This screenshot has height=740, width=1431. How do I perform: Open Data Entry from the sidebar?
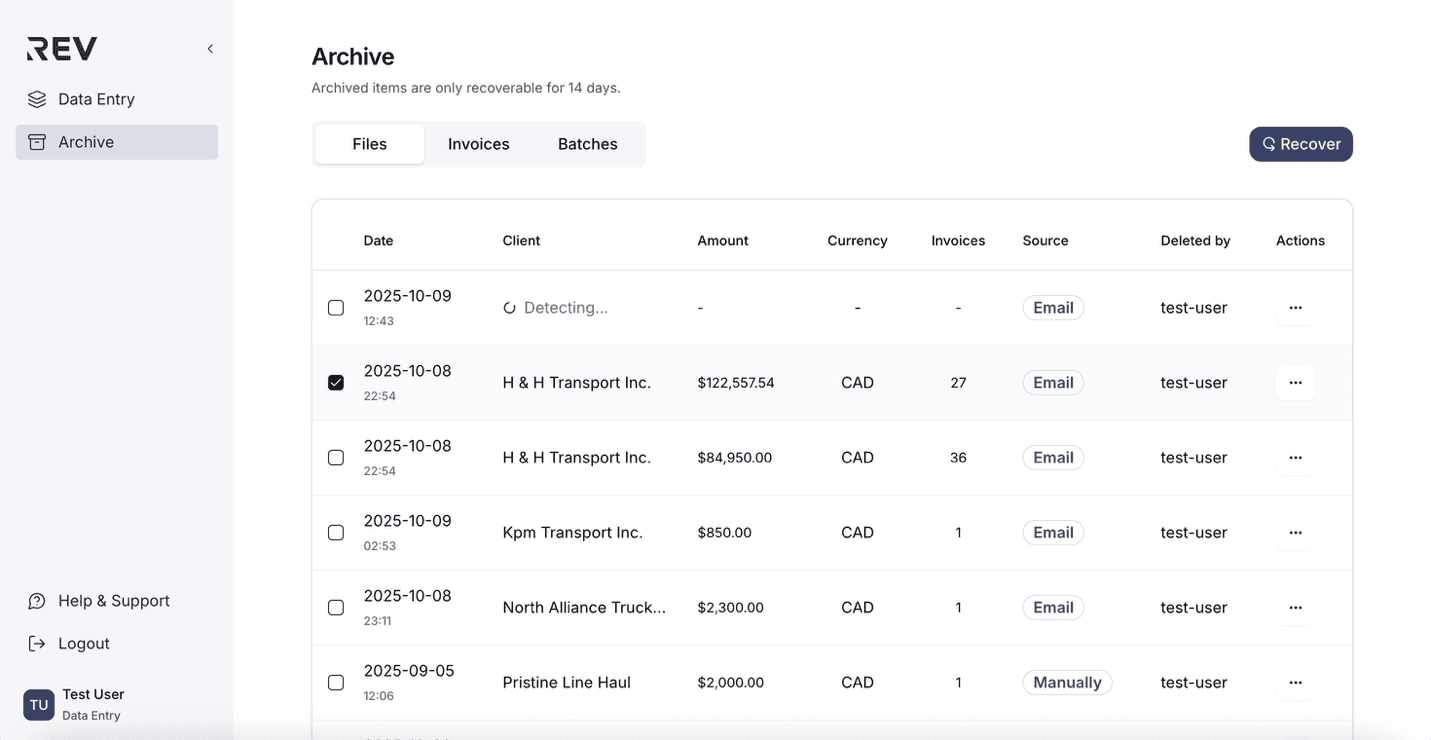[x=96, y=99]
